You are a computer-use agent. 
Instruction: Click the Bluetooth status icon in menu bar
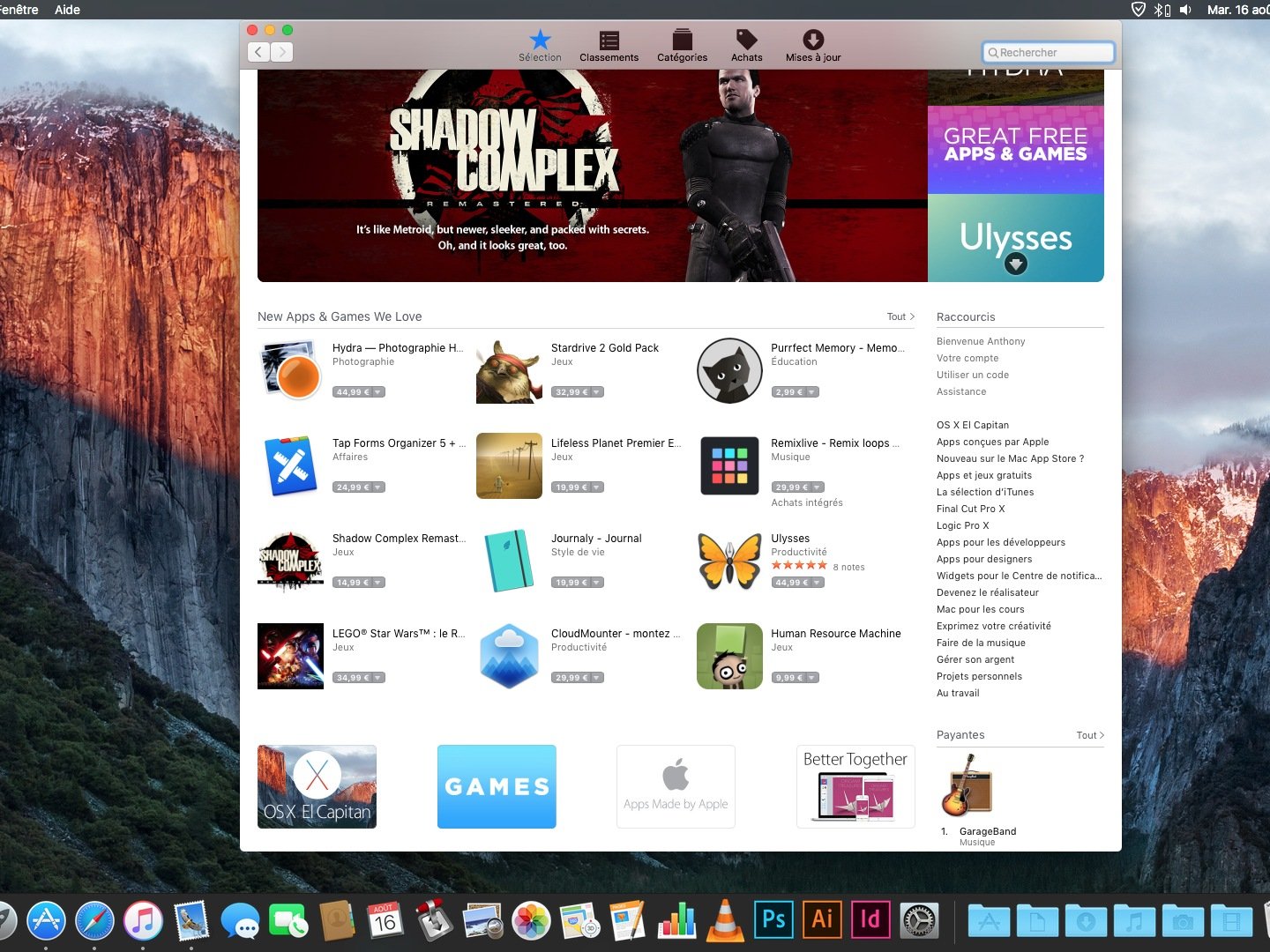[x=1162, y=10]
